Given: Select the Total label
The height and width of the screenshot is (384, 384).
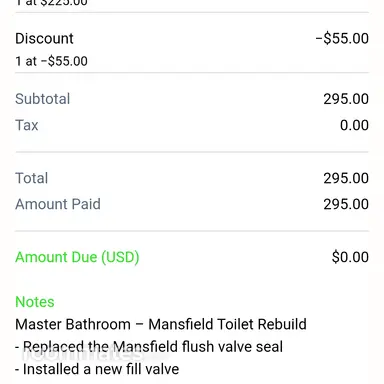Looking at the screenshot, I should (x=32, y=178).
